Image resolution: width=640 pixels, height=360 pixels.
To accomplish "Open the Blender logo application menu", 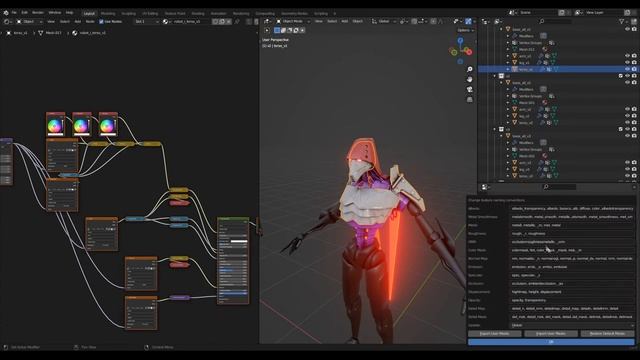I will coord(6,13).
